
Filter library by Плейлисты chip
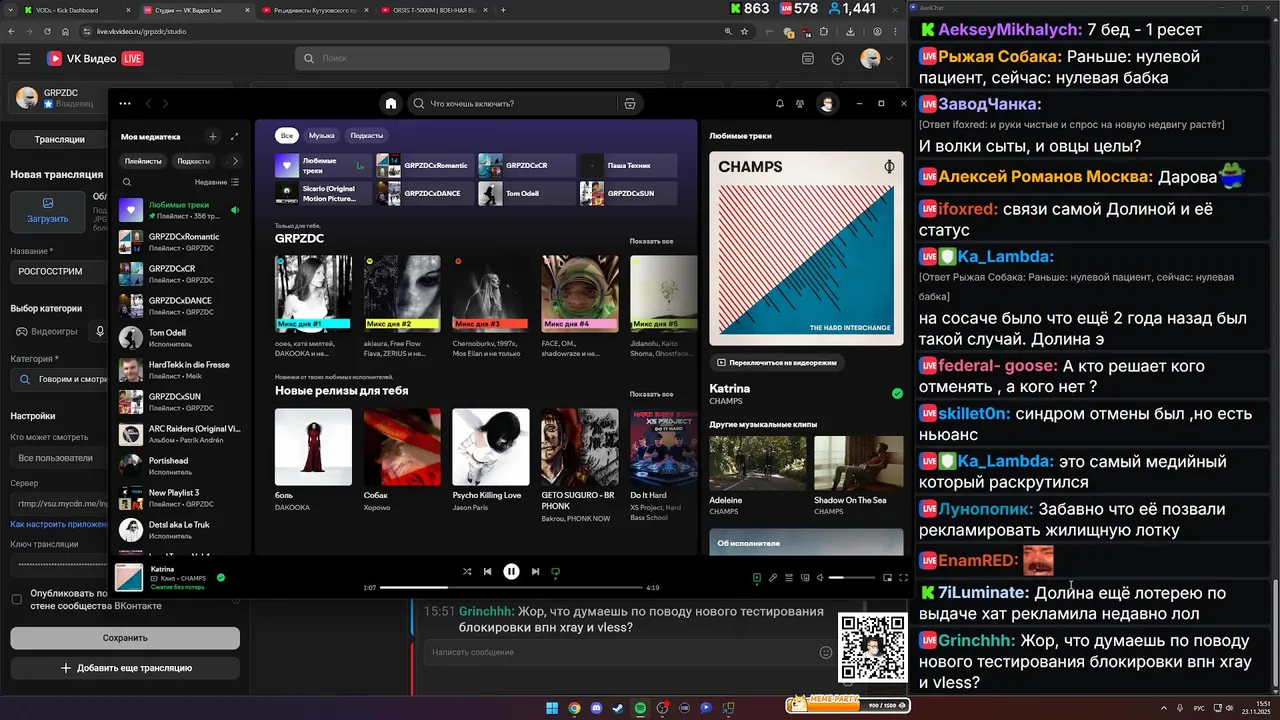[143, 161]
